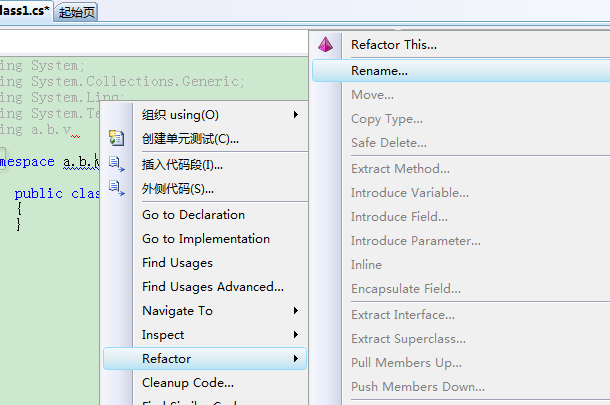Expand the Inspect submenu arrow
The height and width of the screenshot is (405, 610).
point(296,334)
